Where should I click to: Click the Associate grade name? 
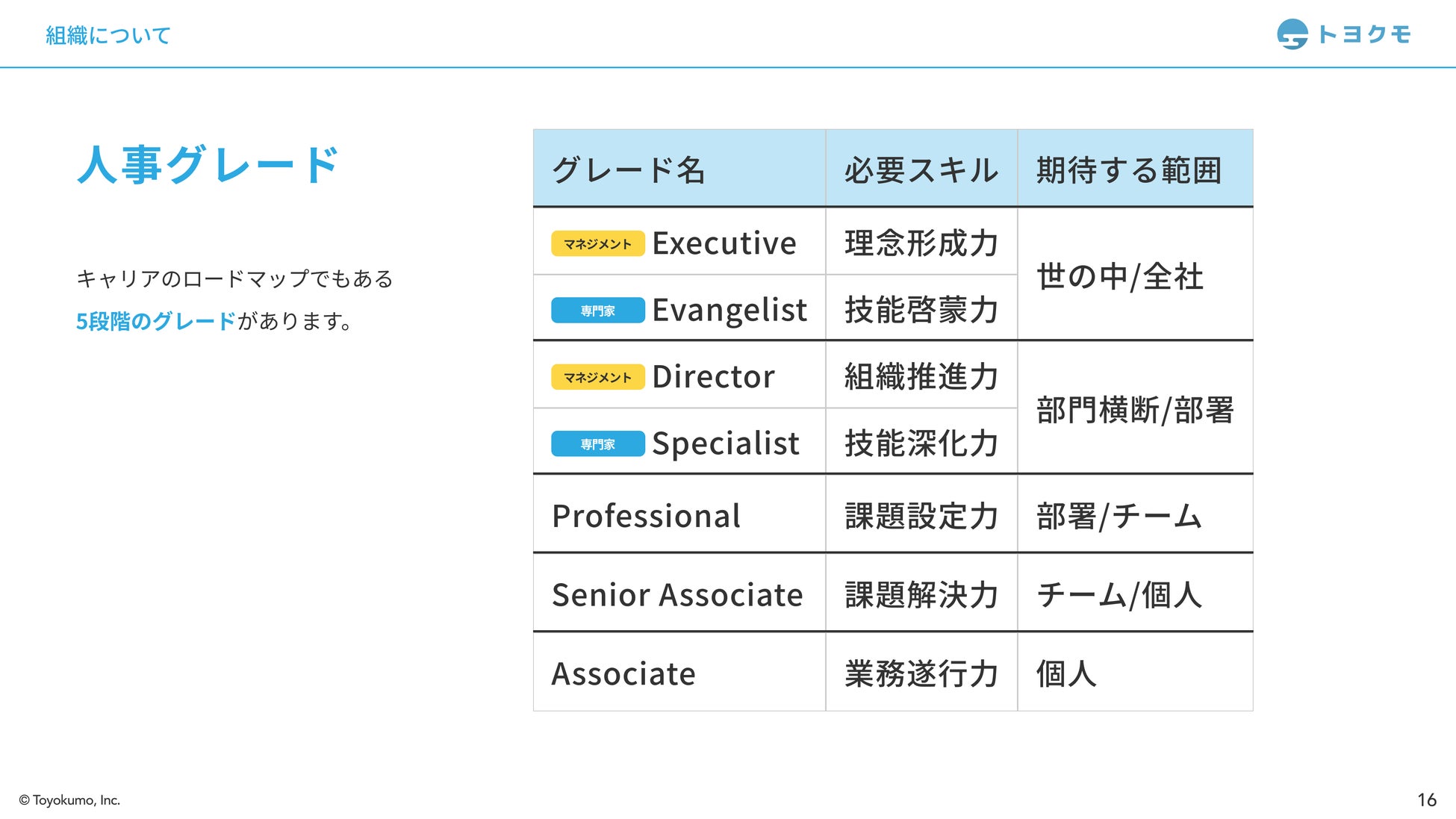(x=623, y=674)
